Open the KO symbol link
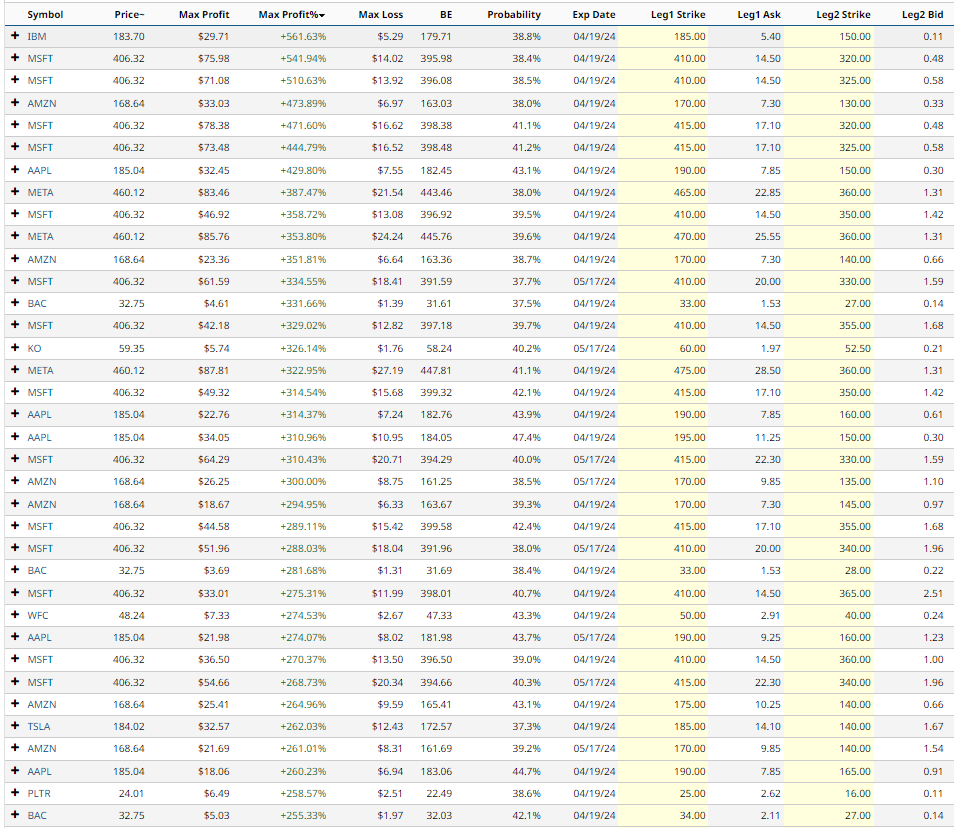Viewport: 954px width, 828px height. [x=34, y=349]
